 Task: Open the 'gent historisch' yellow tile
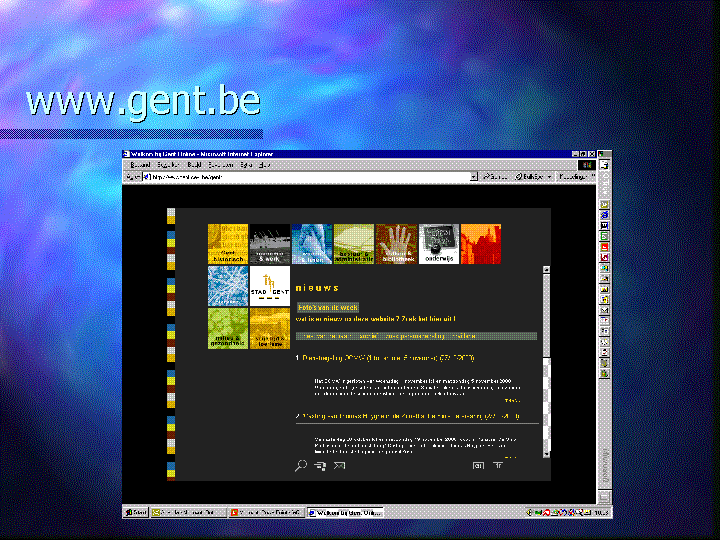click(x=228, y=244)
